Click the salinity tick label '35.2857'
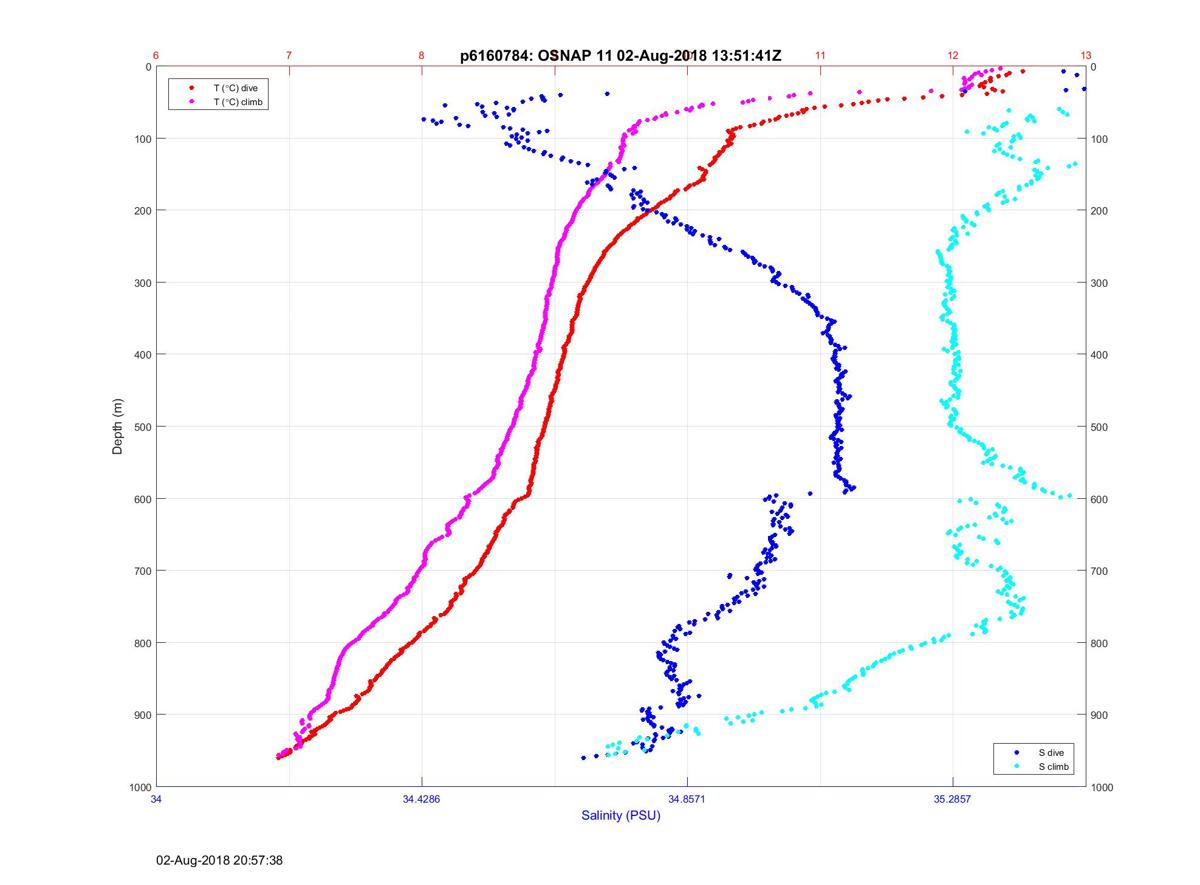 click(953, 799)
